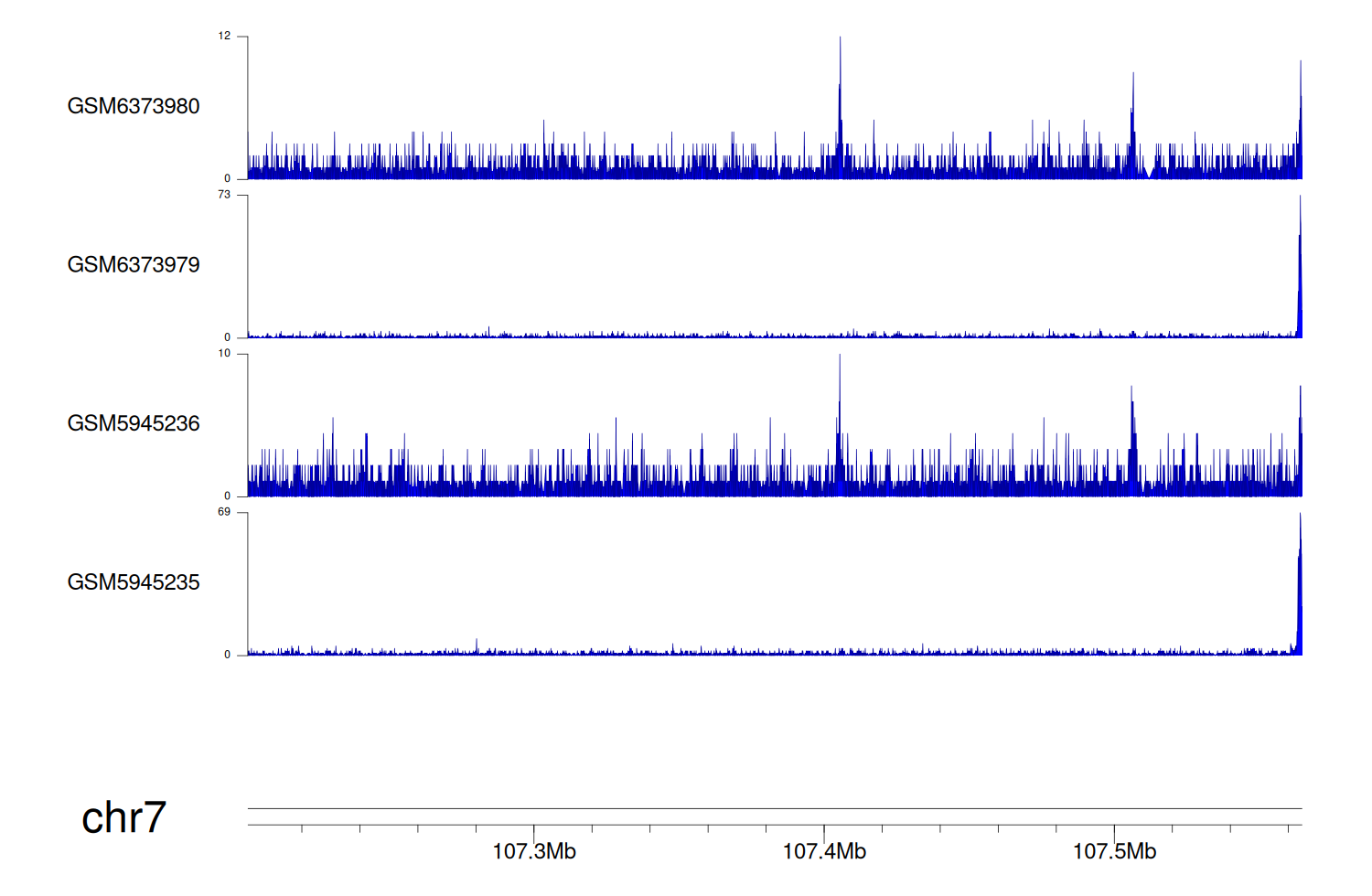Viewport: 1372px width, 896px height.
Task: Click the triangular notch in GSM6373980 baseline
Action: [1151, 173]
